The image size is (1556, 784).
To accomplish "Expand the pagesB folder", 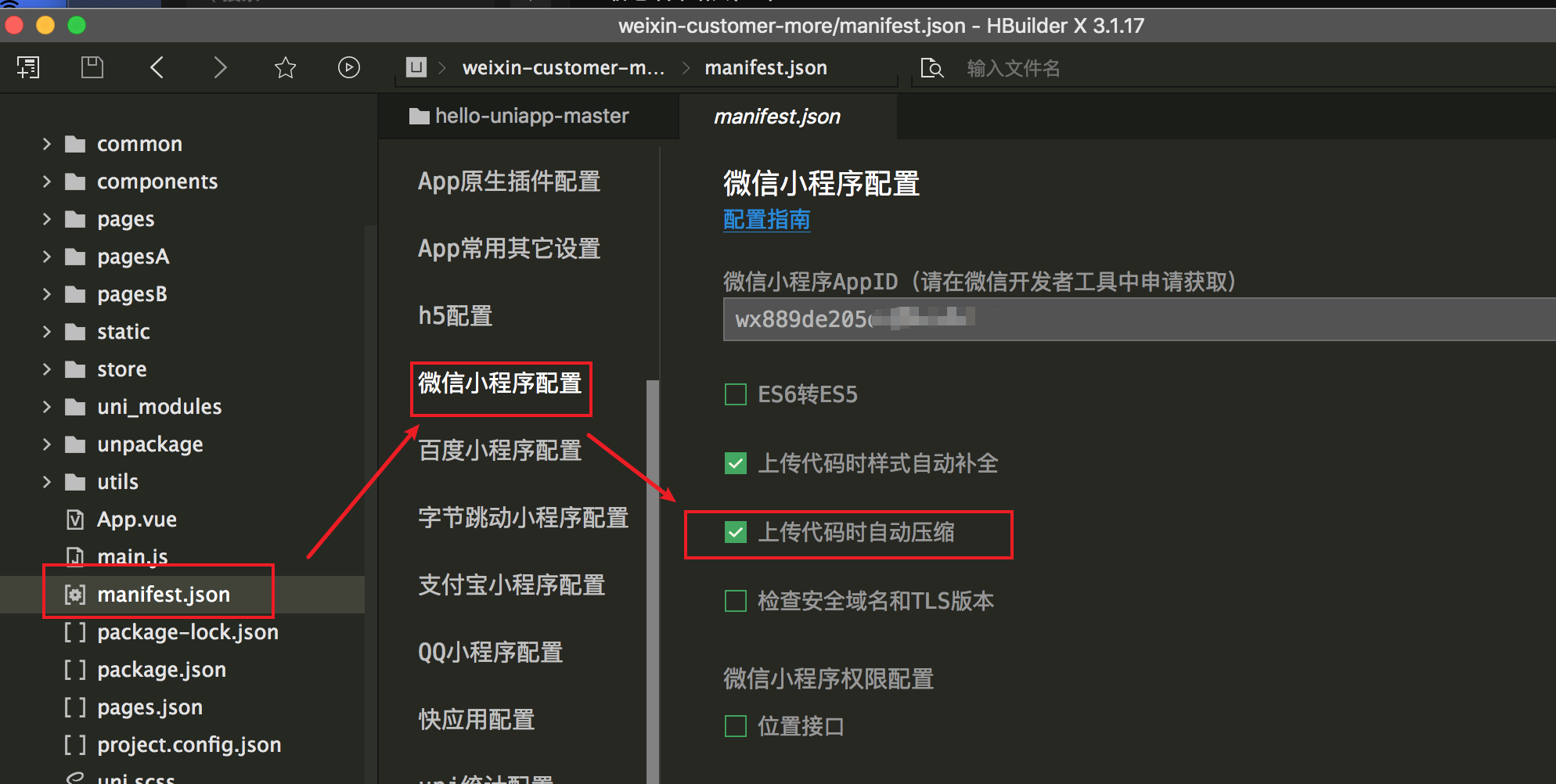I will [46, 294].
